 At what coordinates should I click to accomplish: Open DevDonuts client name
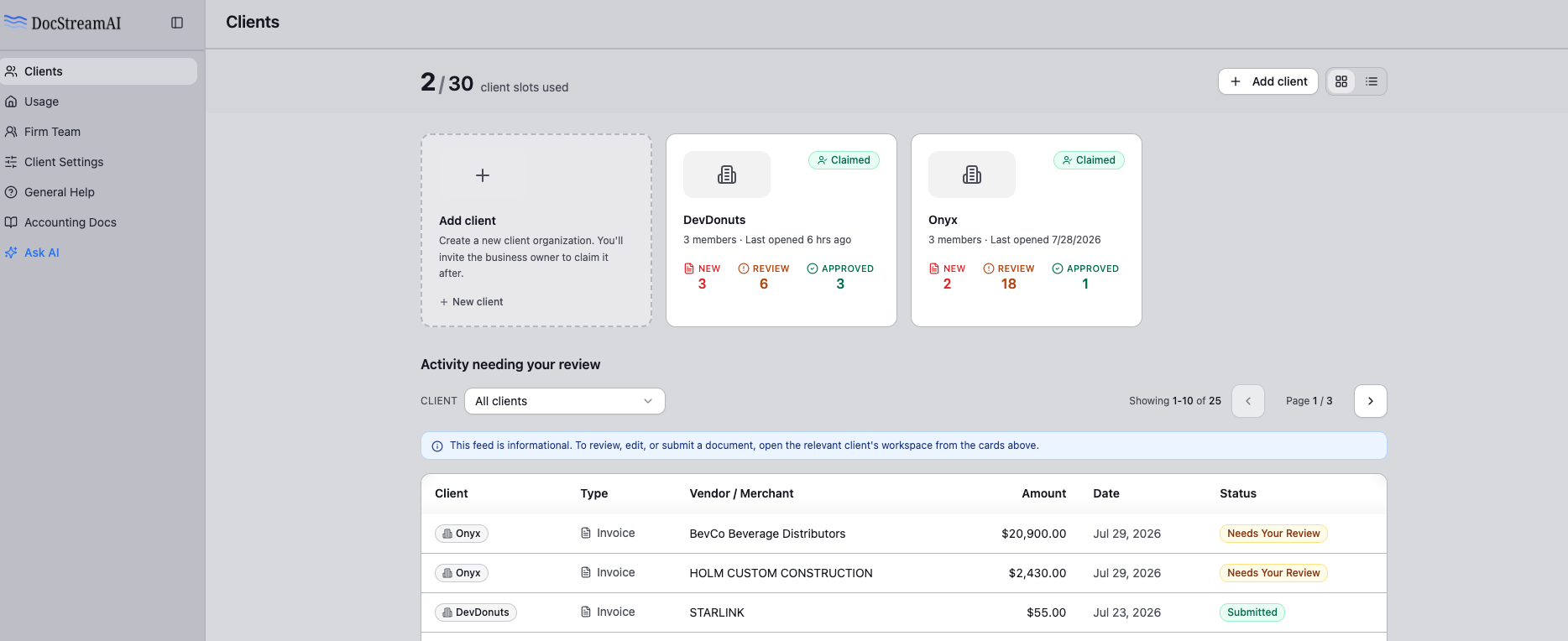coord(714,220)
